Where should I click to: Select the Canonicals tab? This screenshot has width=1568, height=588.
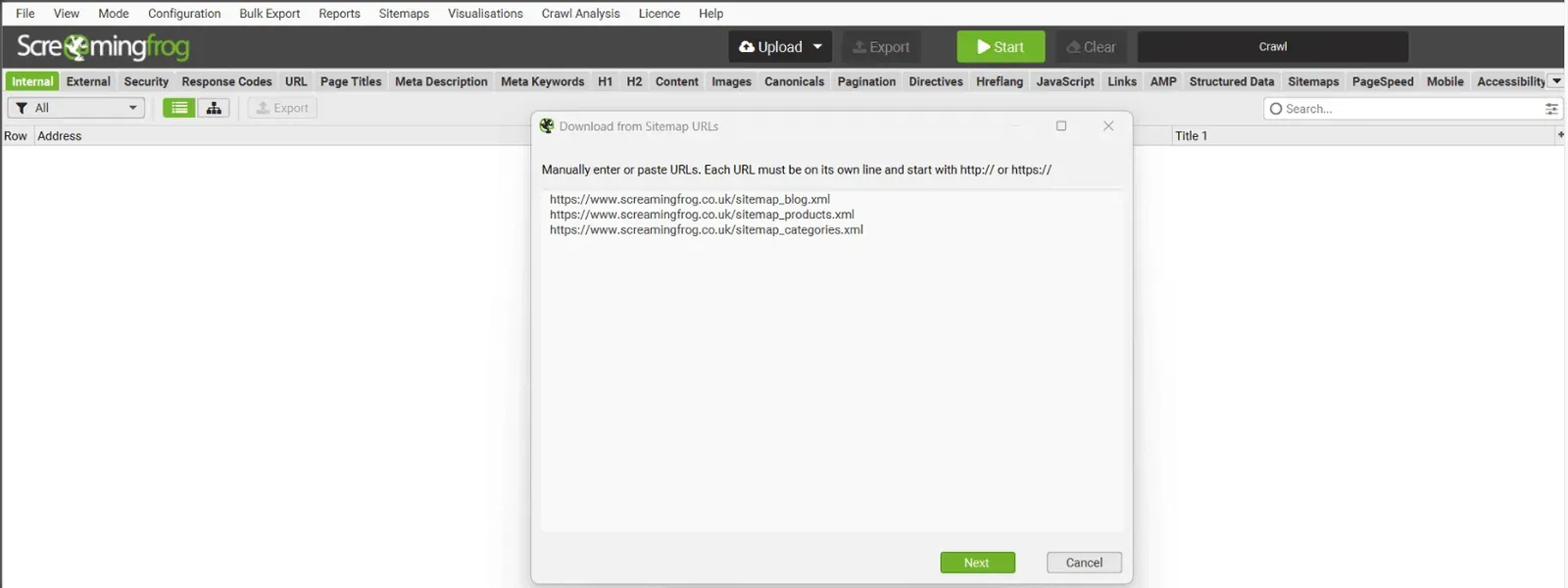point(794,81)
